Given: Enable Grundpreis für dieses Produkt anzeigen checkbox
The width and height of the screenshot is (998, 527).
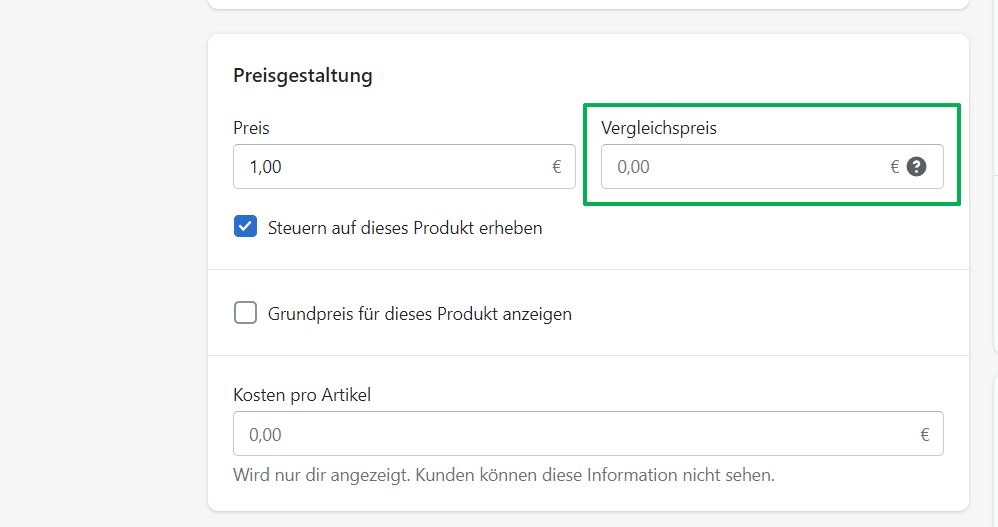Looking at the screenshot, I should 245,313.
